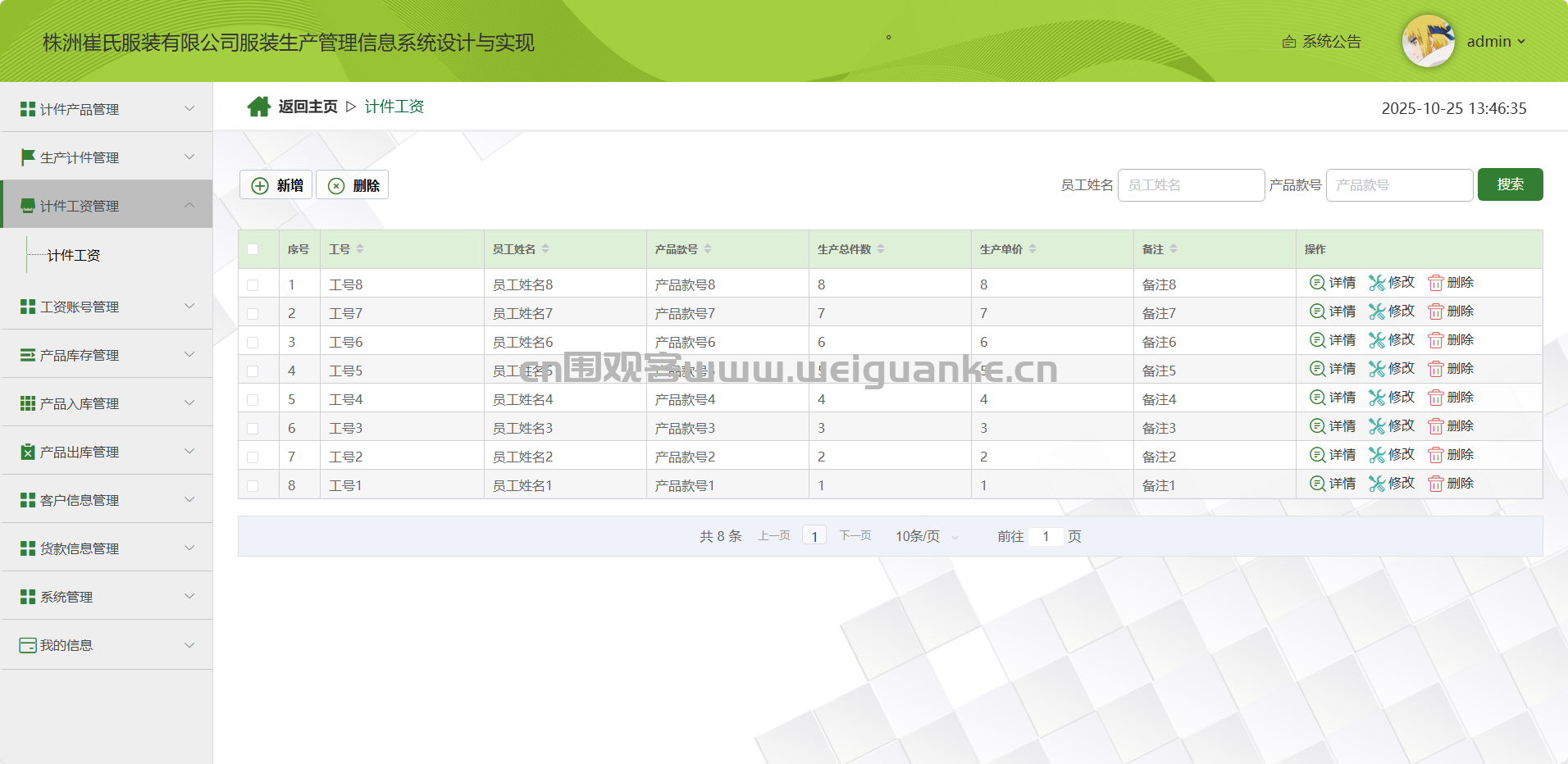Click the 修改 edit icon for 工号7
The image size is (1568, 764).
click(1377, 312)
